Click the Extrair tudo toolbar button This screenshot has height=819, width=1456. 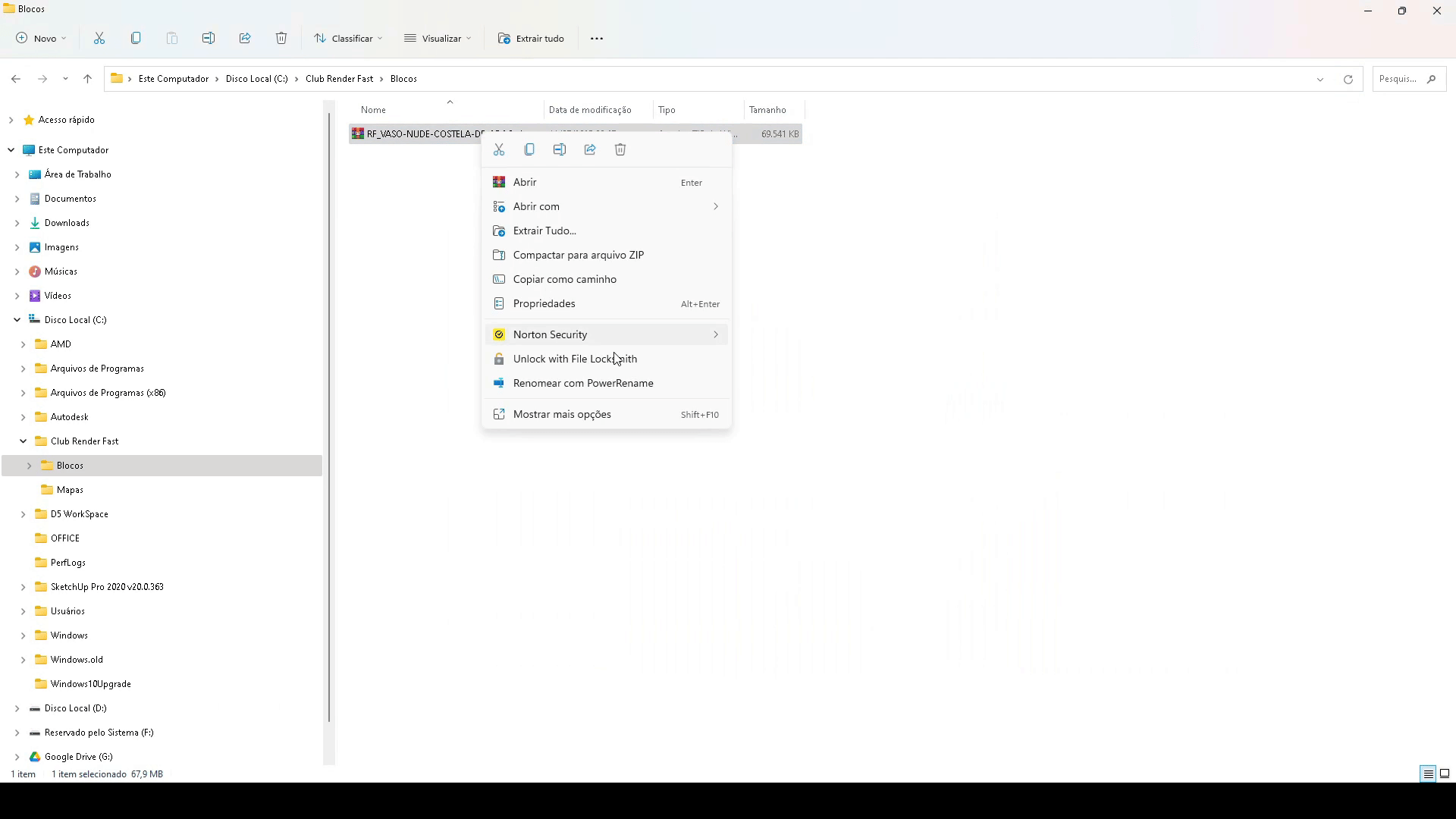pyautogui.click(x=531, y=38)
